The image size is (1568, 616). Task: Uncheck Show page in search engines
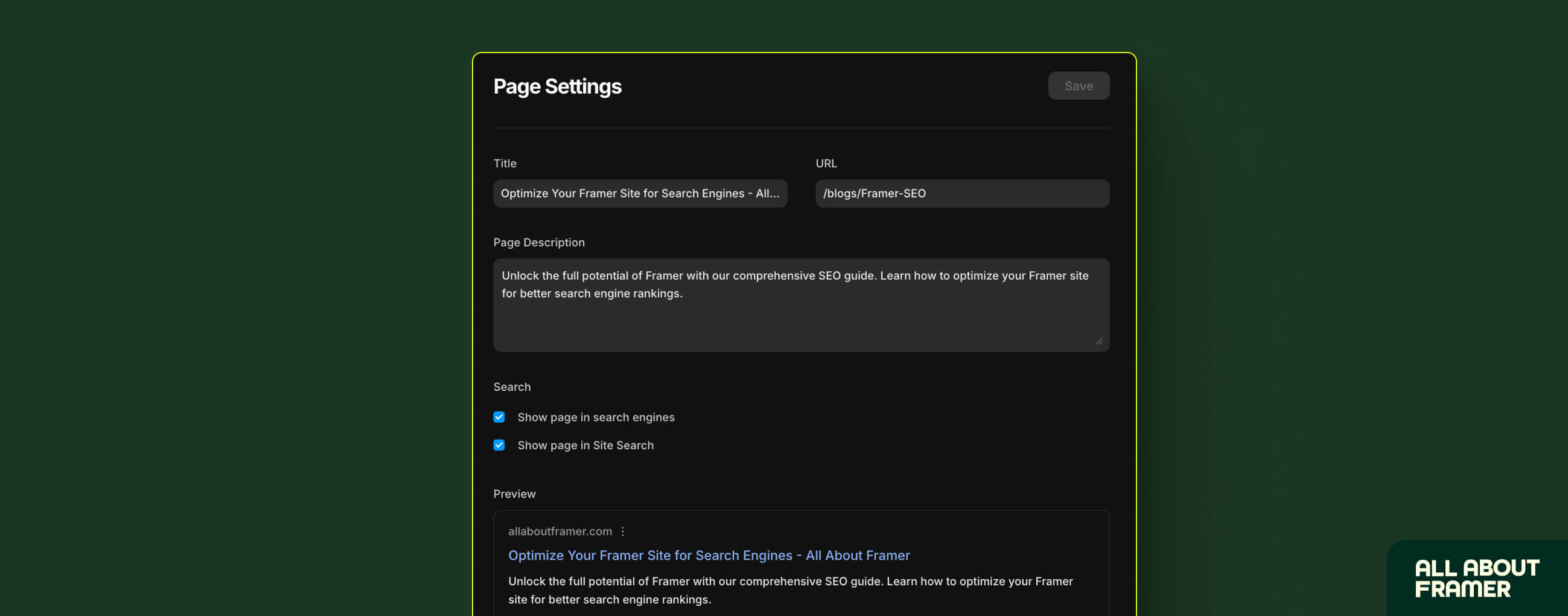click(x=499, y=417)
